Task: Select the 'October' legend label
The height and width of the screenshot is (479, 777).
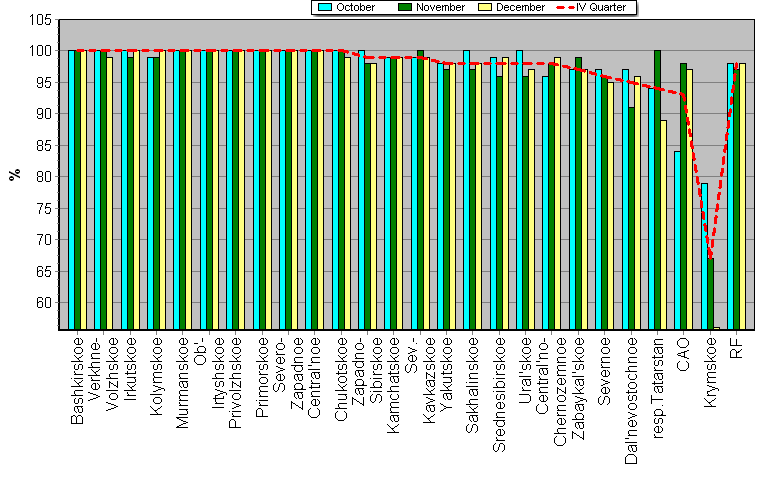Action: click(x=355, y=7)
